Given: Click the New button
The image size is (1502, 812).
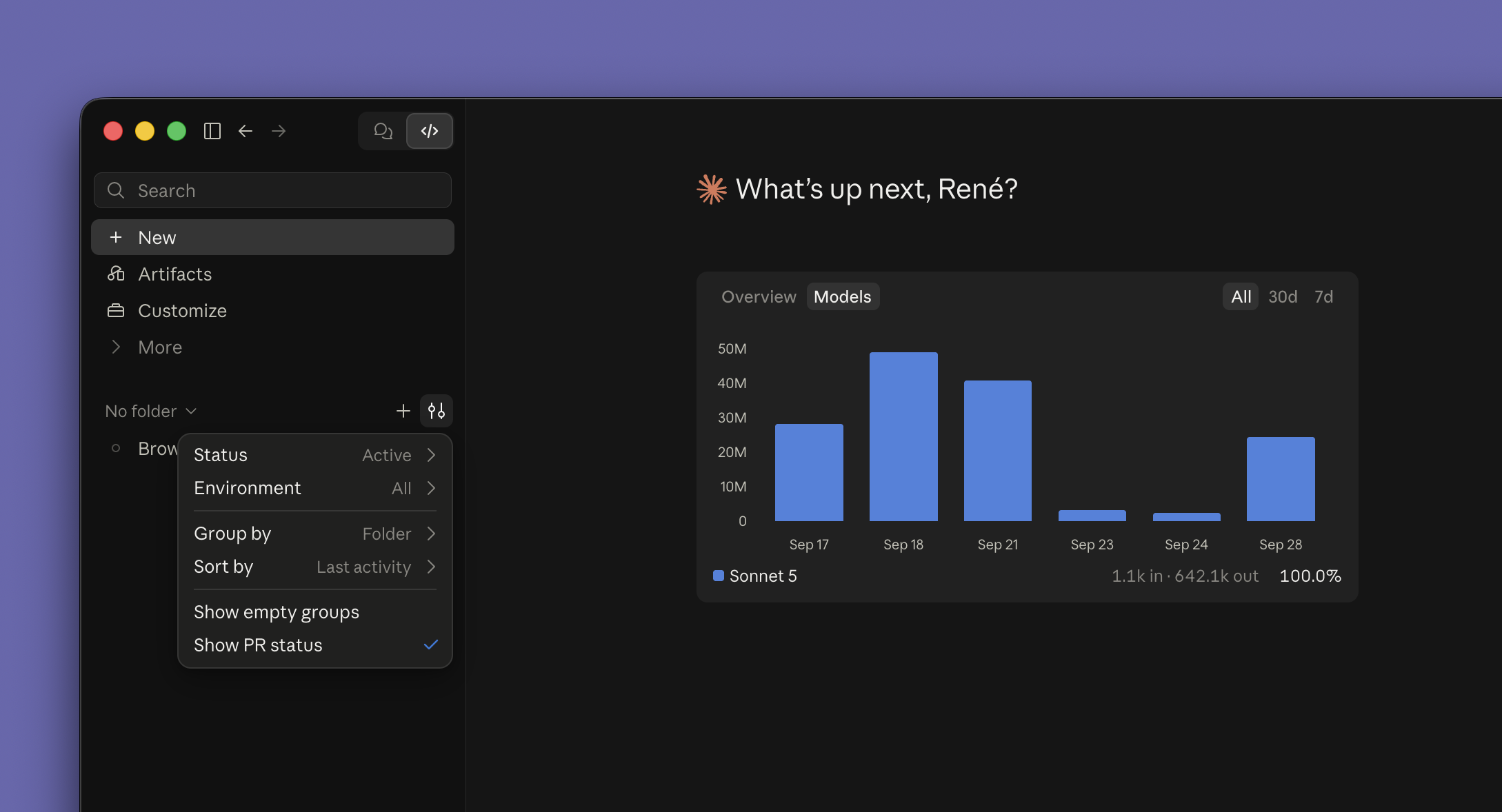Looking at the screenshot, I should [272, 237].
